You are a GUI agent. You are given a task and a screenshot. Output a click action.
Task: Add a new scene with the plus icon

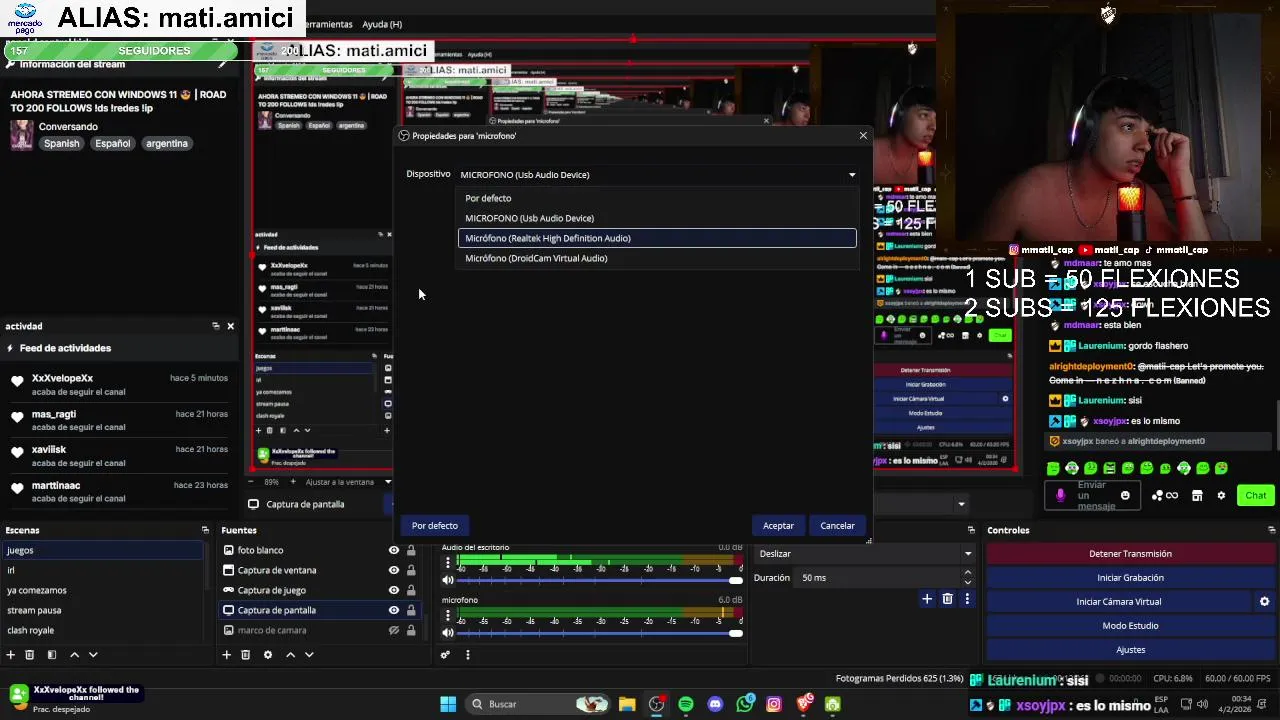click(11, 655)
